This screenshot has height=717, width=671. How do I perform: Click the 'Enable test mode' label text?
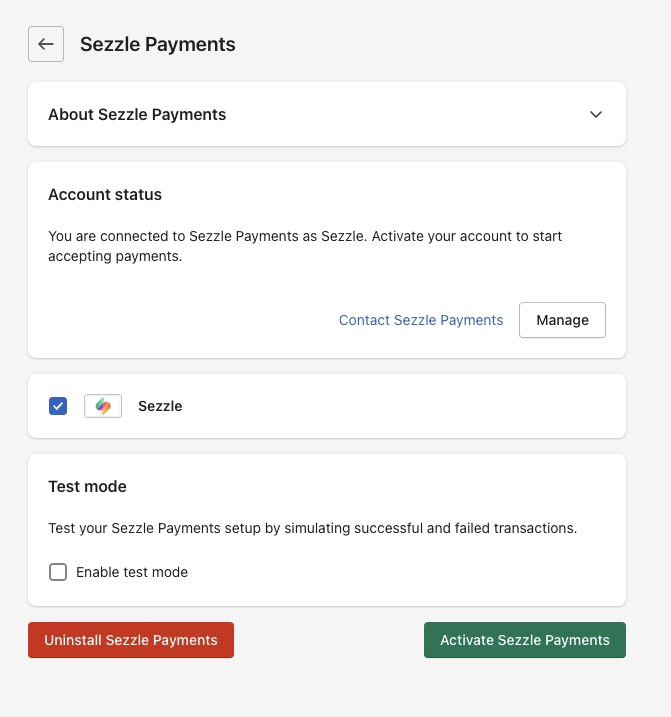click(132, 572)
